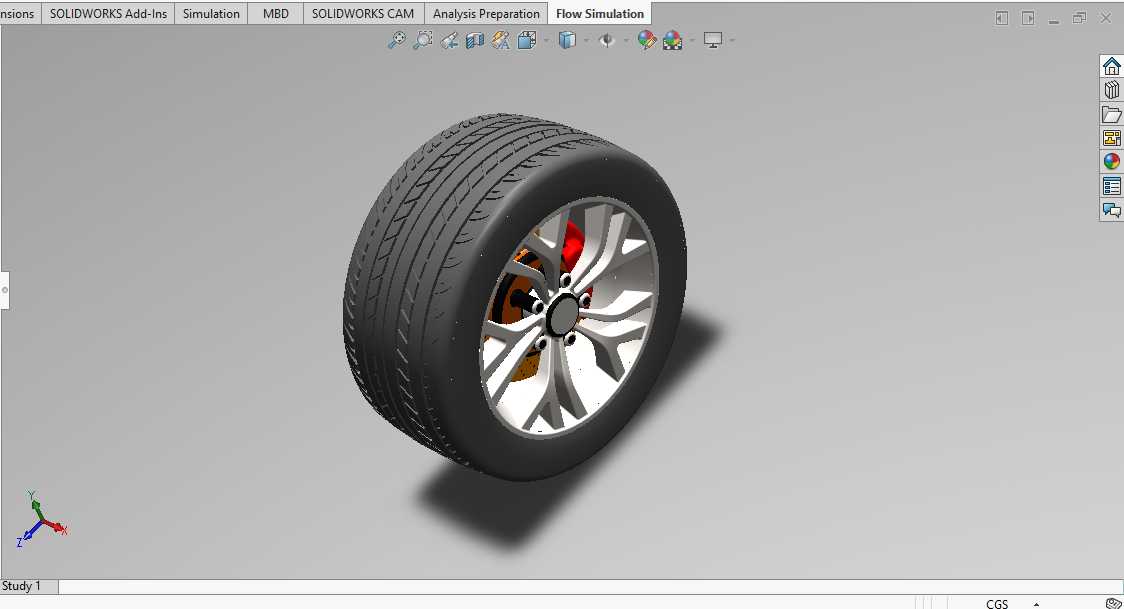Click the X axis of the triad
Image resolution: width=1124 pixels, height=609 pixels.
point(54,527)
